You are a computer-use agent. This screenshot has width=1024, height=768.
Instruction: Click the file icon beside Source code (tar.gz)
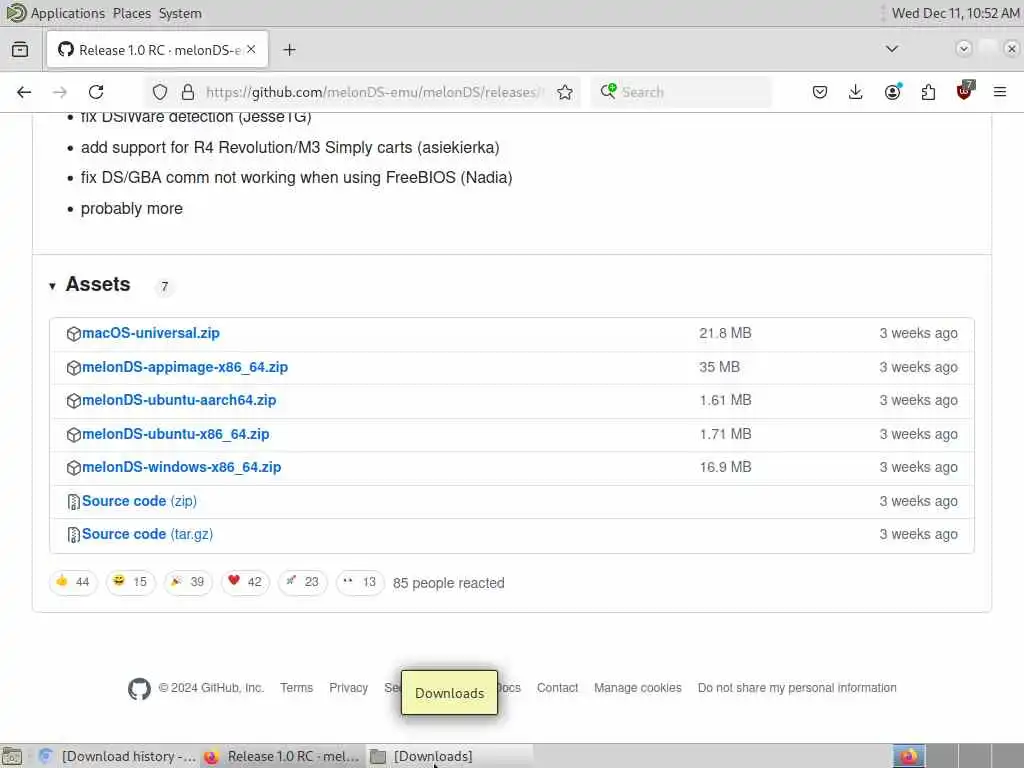coord(74,535)
